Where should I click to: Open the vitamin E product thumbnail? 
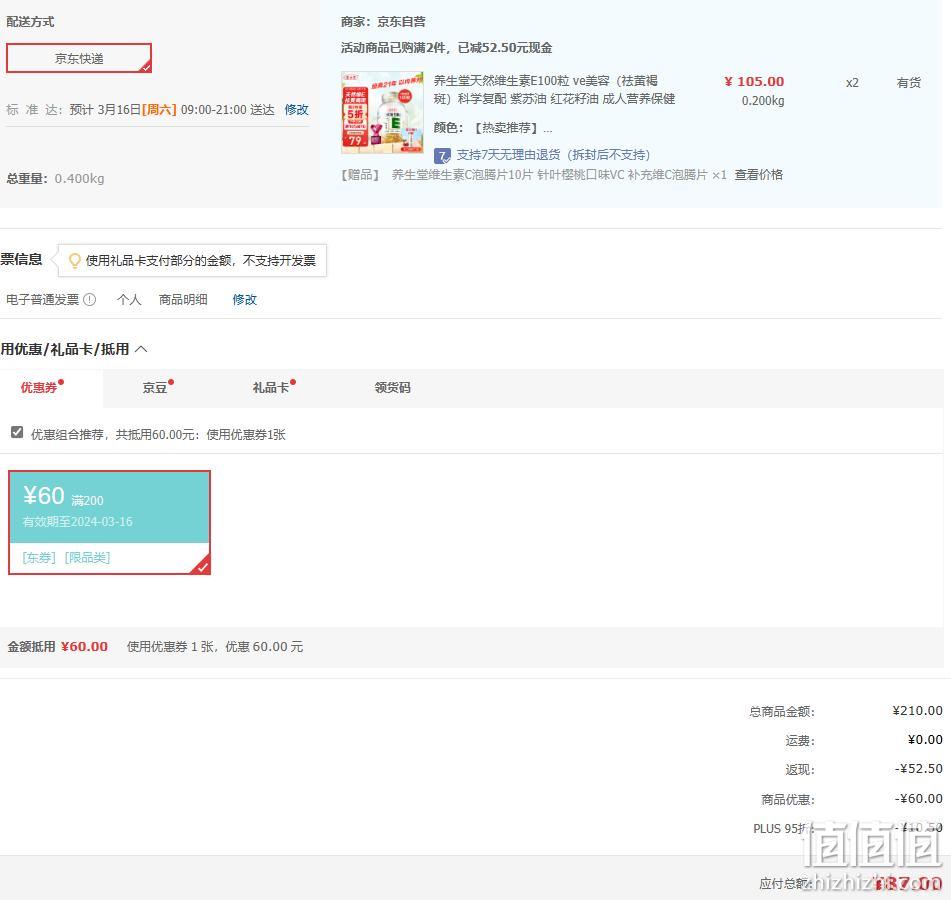coord(382,112)
